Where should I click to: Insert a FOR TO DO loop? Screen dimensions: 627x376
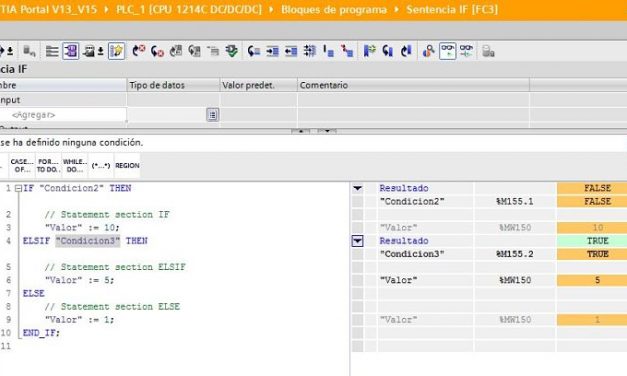(x=48, y=165)
